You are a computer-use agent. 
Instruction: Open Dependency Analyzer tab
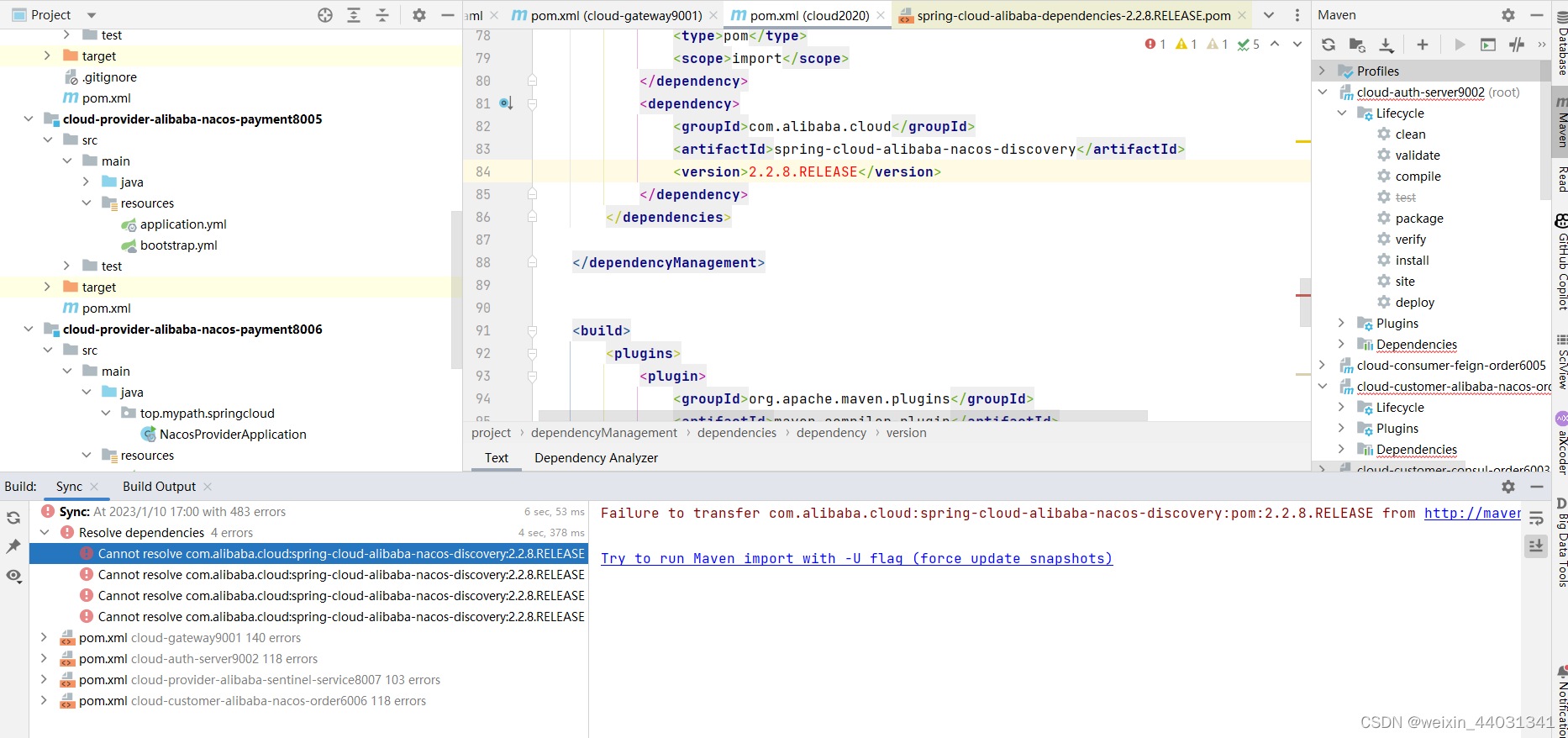pos(596,458)
